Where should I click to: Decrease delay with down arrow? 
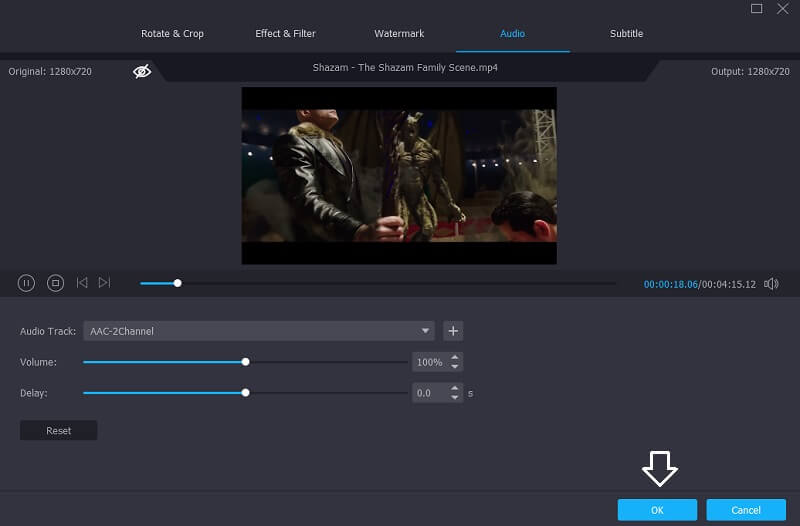point(455,397)
